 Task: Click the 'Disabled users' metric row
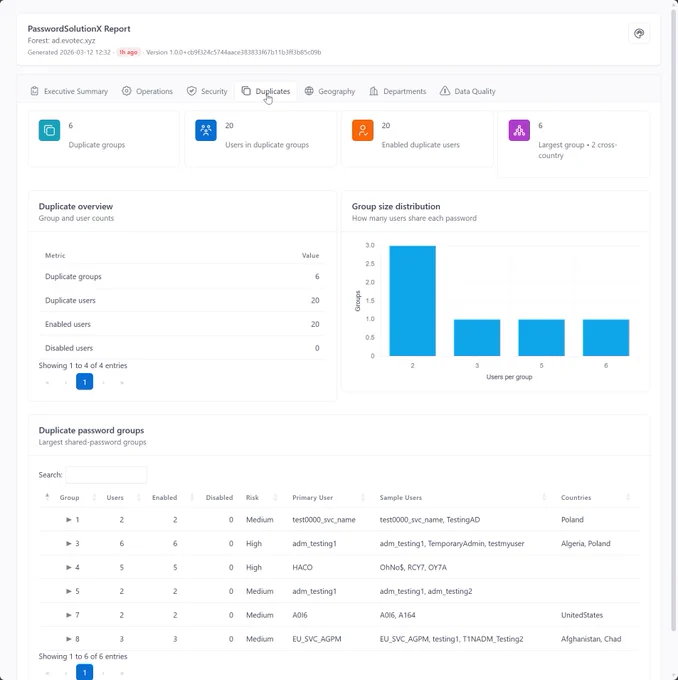(182, 348)
